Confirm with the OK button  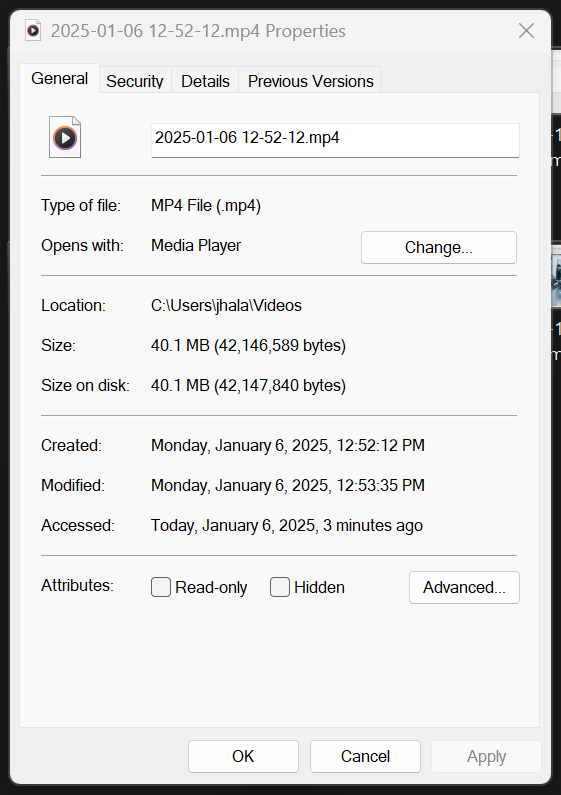point(243,756)
